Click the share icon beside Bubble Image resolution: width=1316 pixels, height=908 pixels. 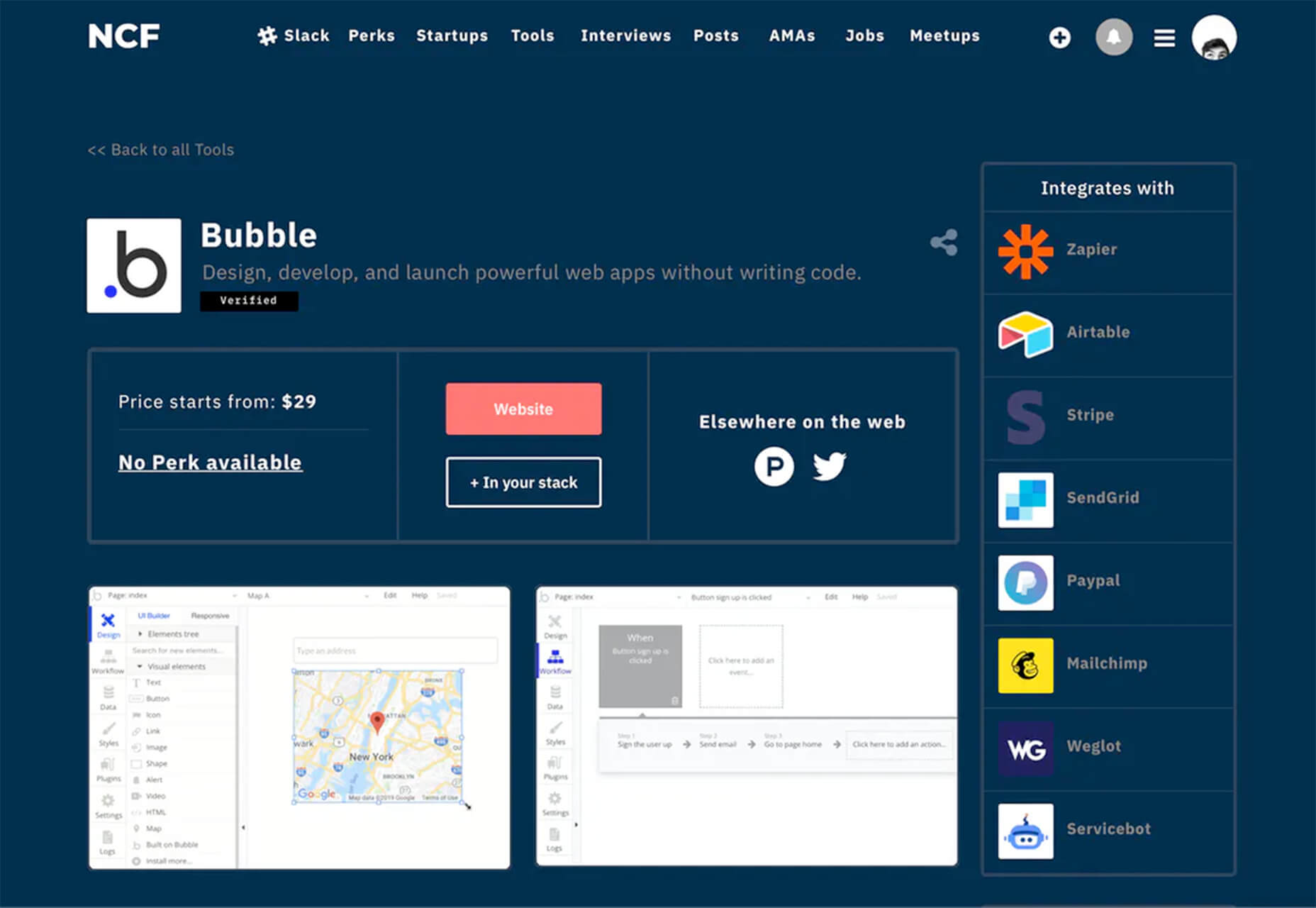[x=944, y=243]
